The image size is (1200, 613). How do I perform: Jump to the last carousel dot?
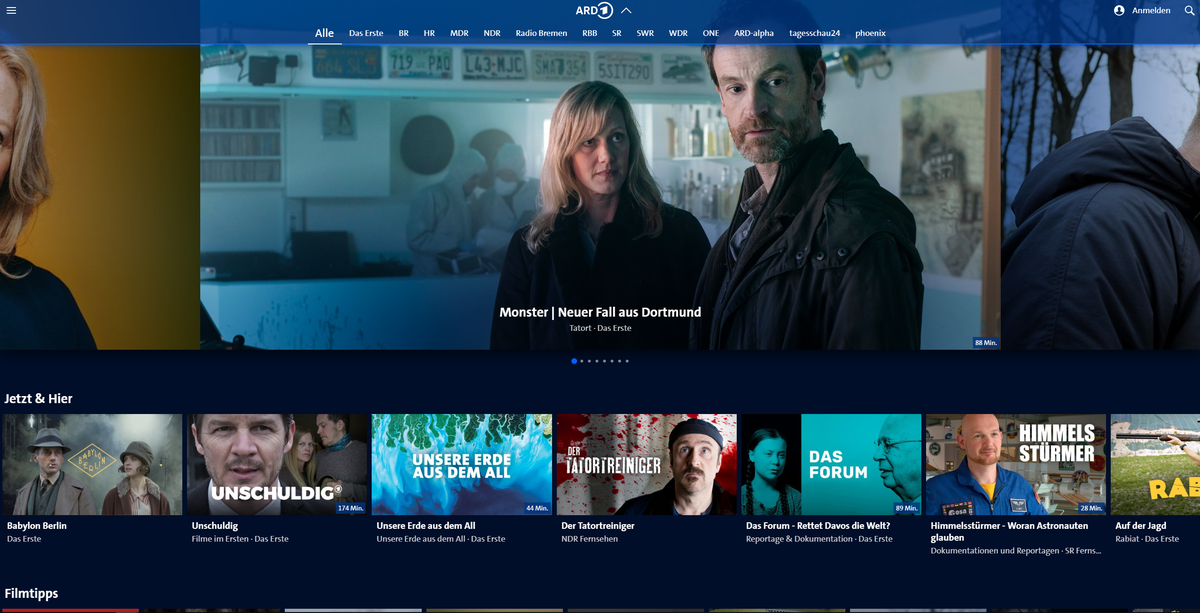(627, 361)
